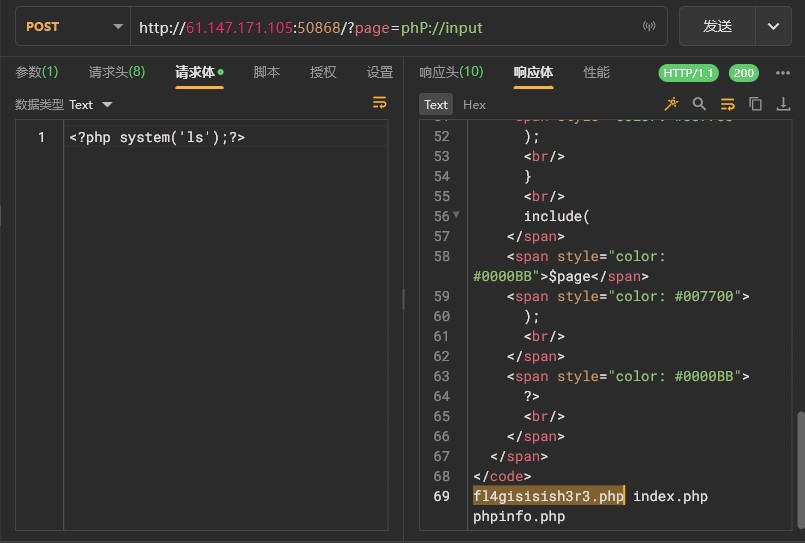Open the three-dot more options menu

coord(782,73)
